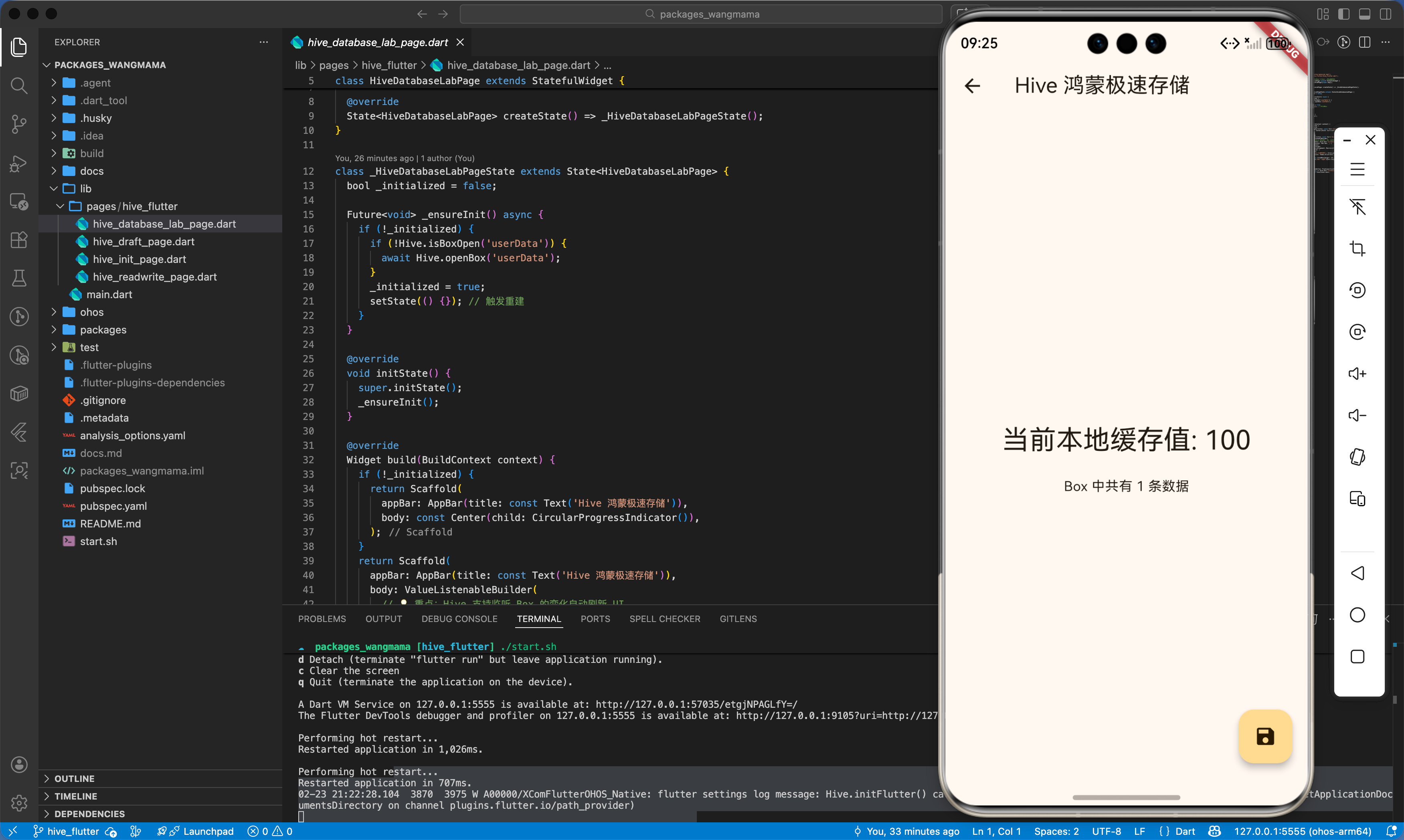Tap the app bar back arrow
Viewport: 1404px width, 840px height.
pyautogui.click(x=972, y=86)
